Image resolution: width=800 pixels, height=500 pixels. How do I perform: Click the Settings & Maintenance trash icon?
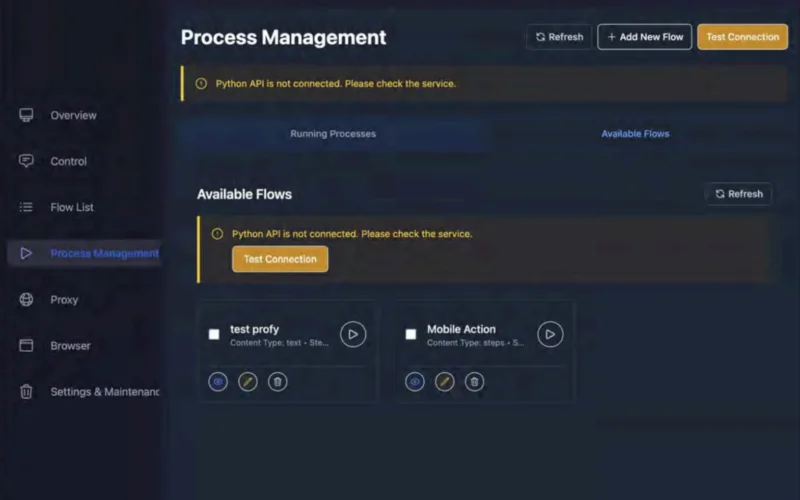pos(27,391)
